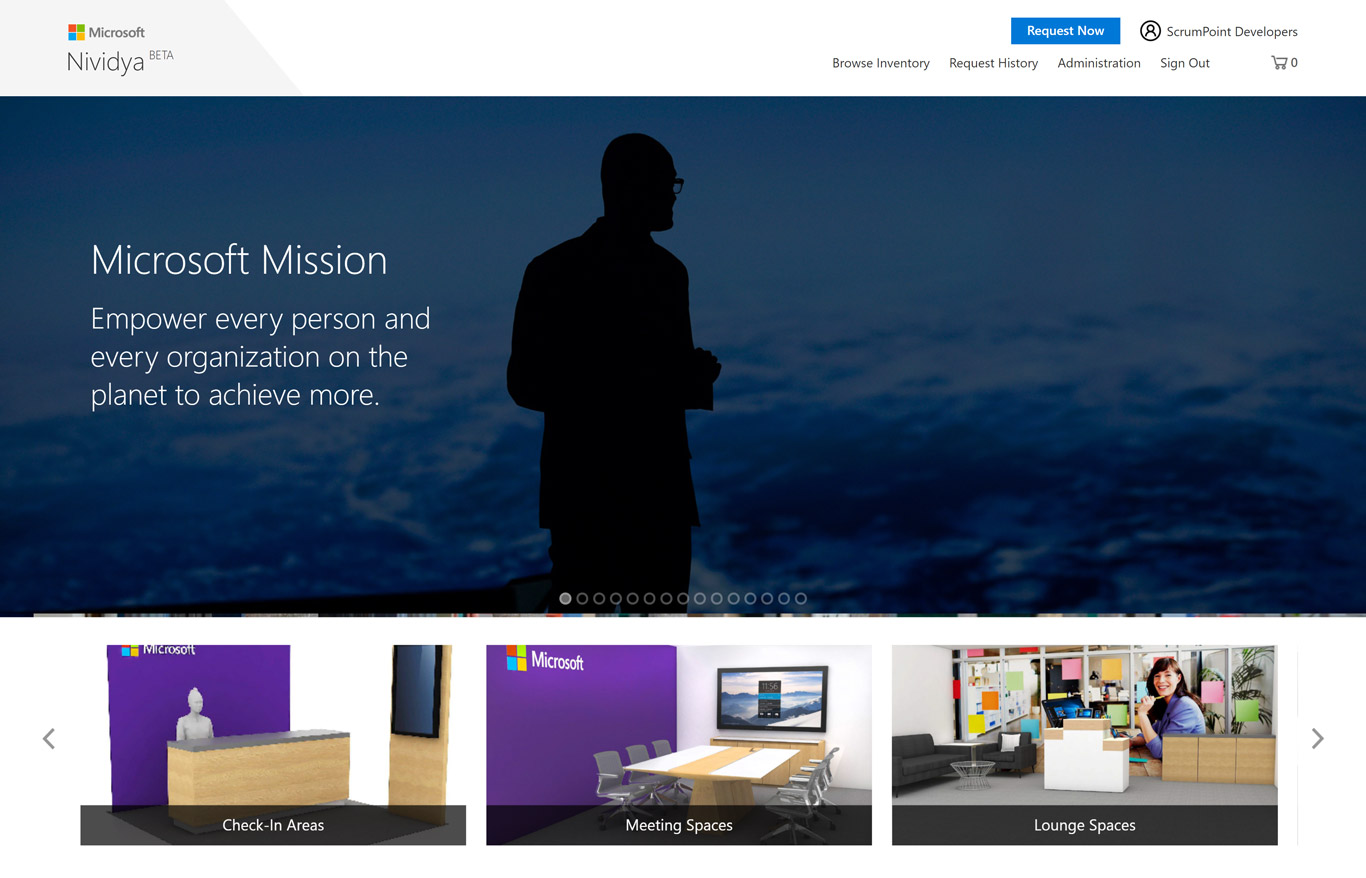Click the Sign Out link

1184,63
